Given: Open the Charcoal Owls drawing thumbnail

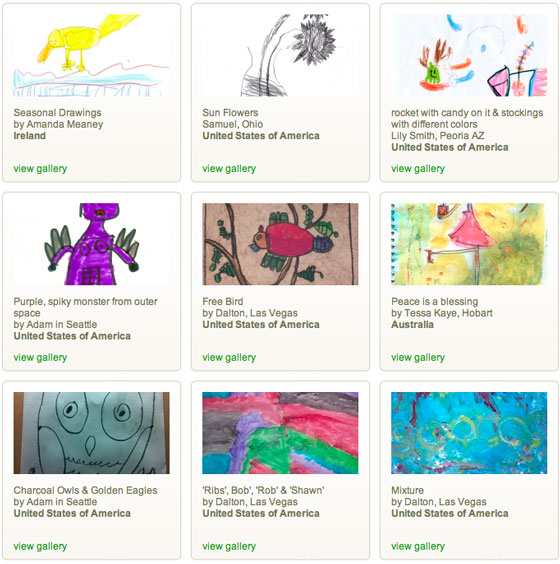Looking at the screenshot, I should (91, 433).
